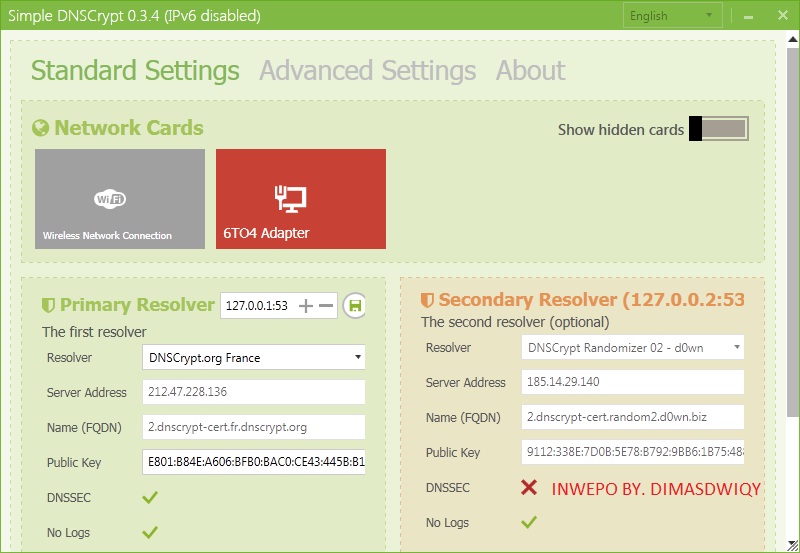Viewport: 800px width, 553px height.
Task: Click the text The second resolver (optional)
Action: point(515,322)
